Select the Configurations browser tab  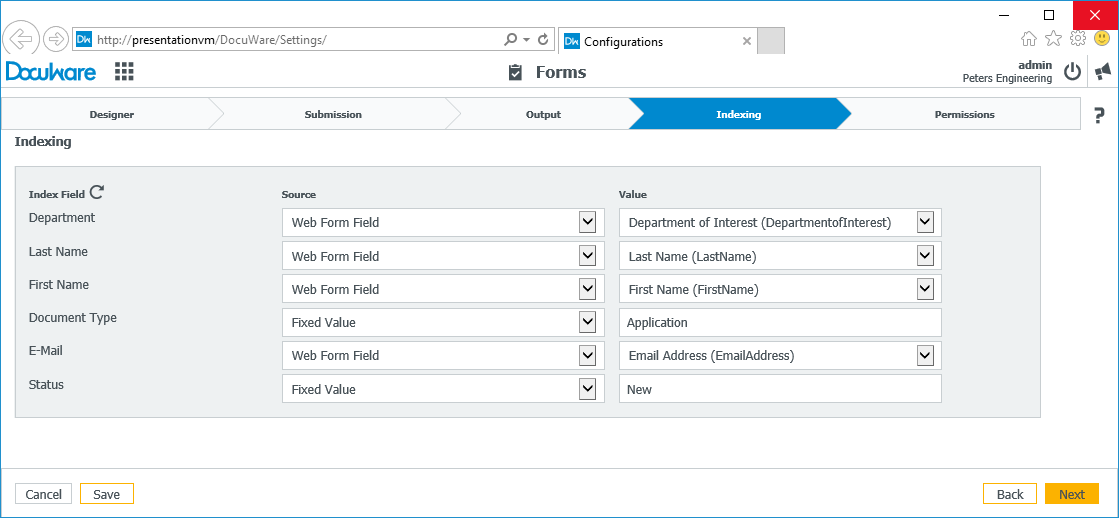point(657,41)
